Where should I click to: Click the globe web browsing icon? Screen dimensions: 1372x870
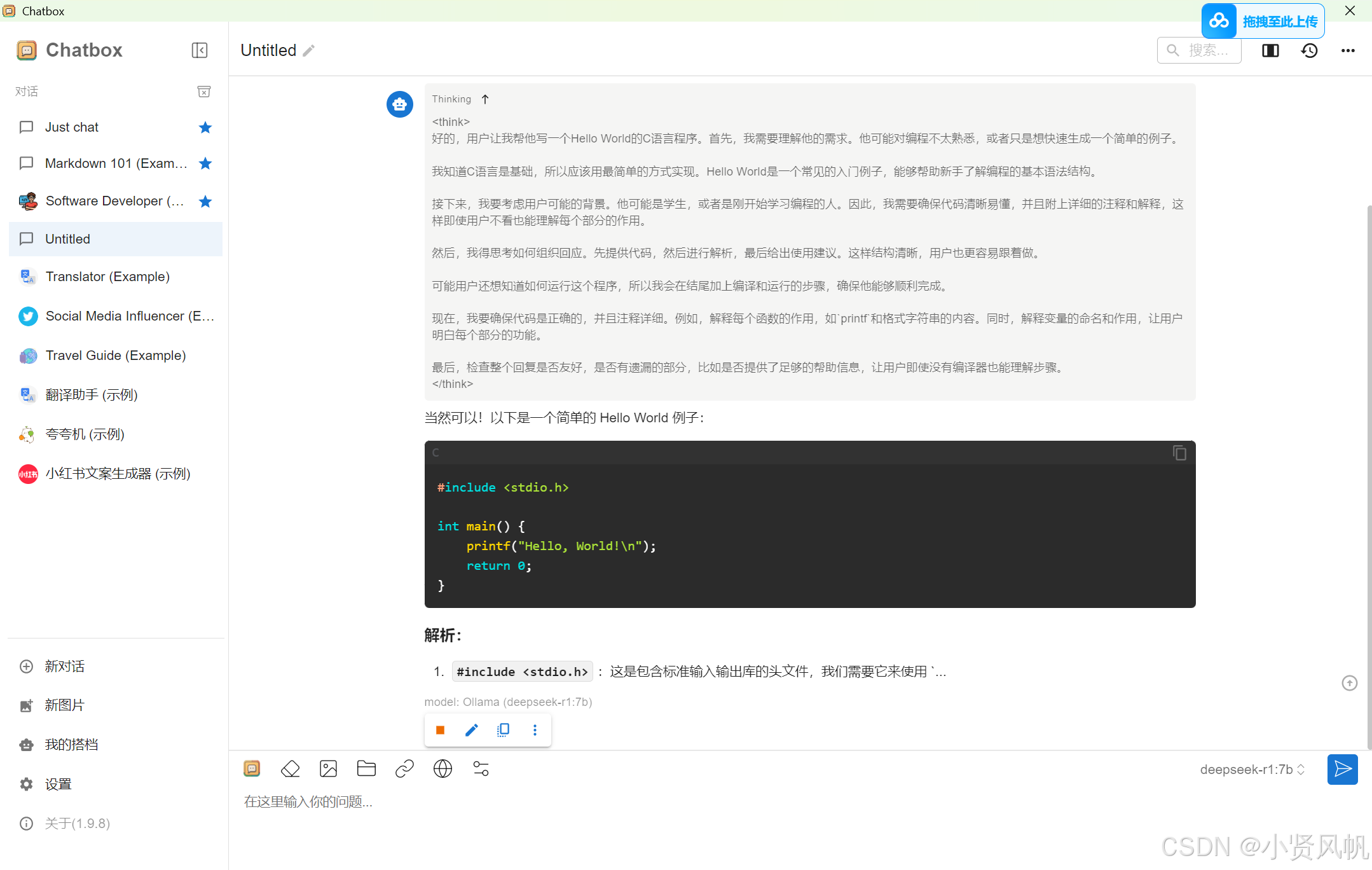442,769
